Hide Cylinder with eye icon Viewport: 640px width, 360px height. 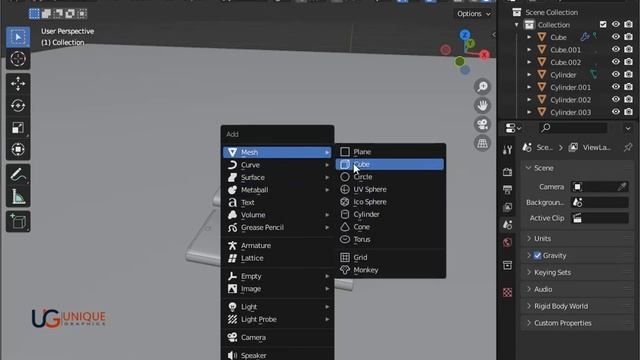pos(616,75)
